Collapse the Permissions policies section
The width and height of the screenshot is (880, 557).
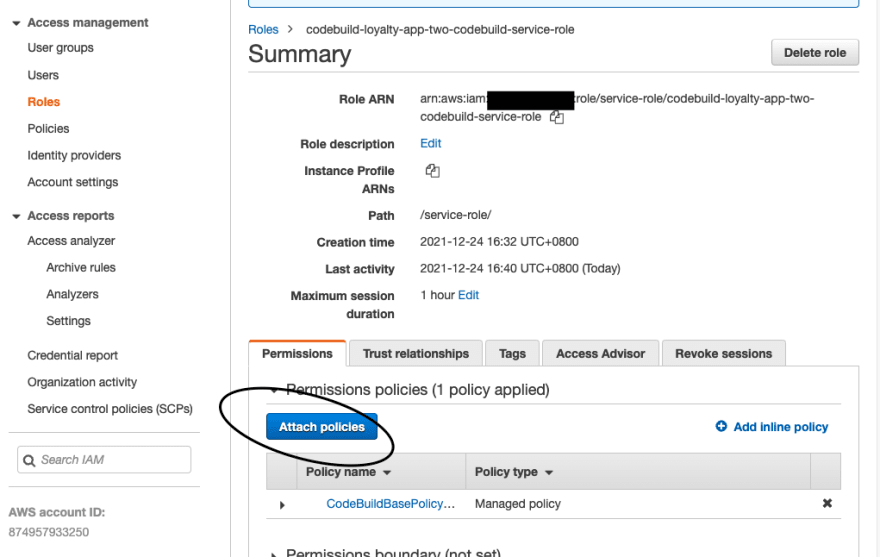pos(274,390)
